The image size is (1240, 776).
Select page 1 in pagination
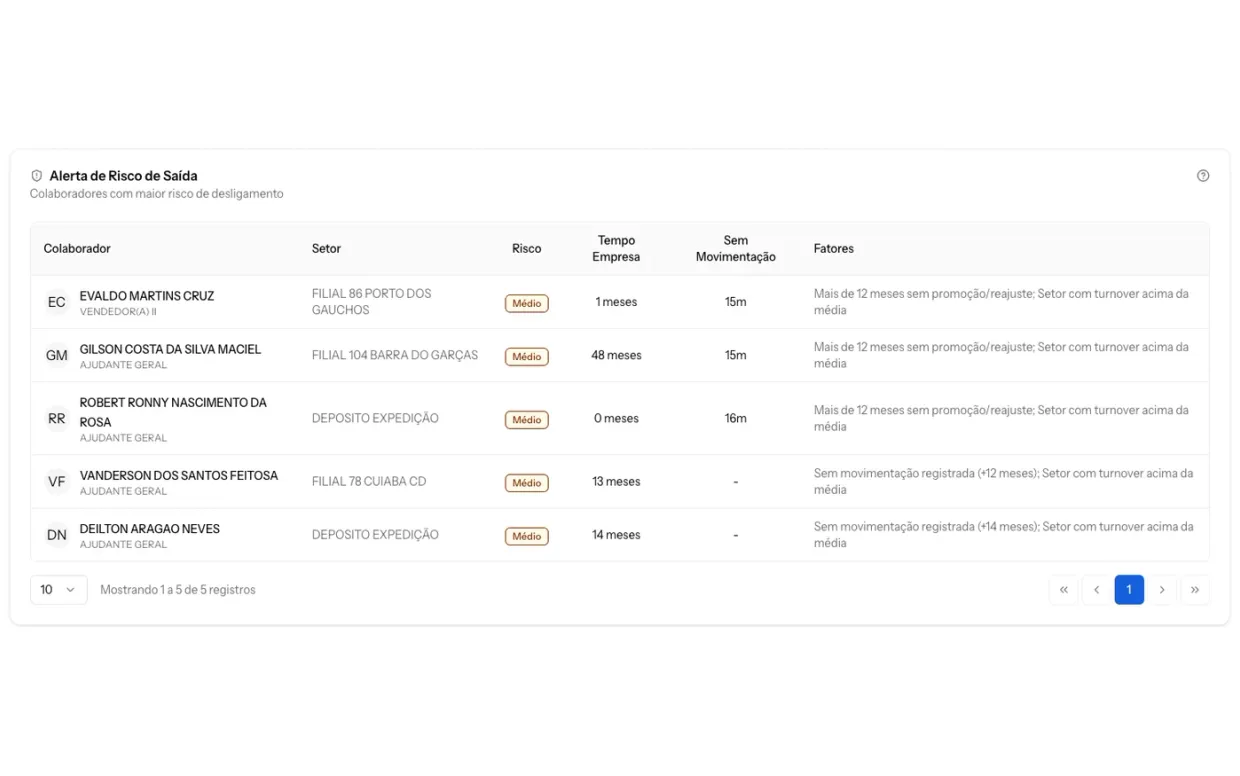tap(1129, 590)
